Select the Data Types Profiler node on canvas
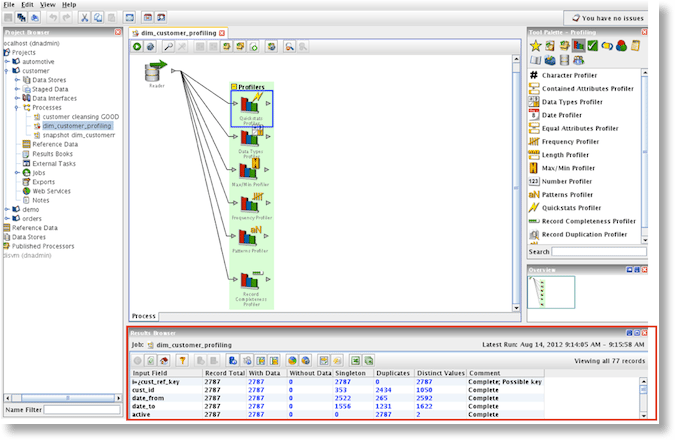Image resolution: width=675 pixels, height=440 pixels. tap(251, 141)
